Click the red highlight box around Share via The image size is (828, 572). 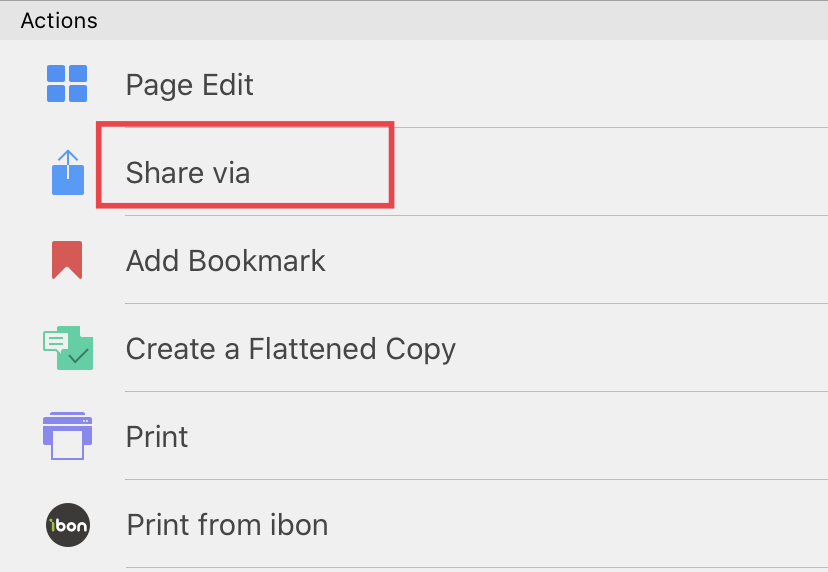(245, 165)
